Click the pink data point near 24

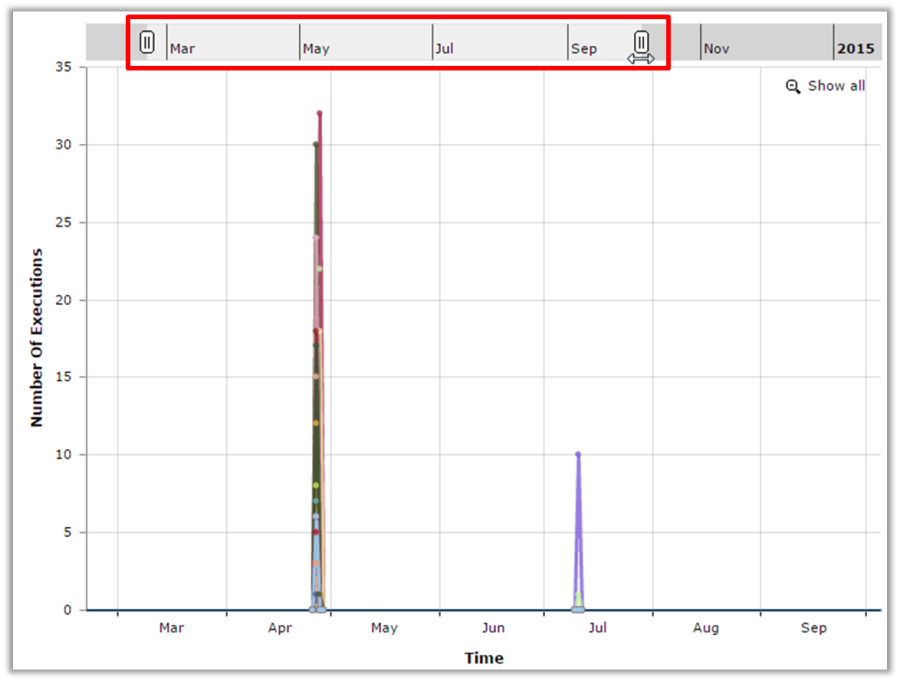click(x=316, y=238)
